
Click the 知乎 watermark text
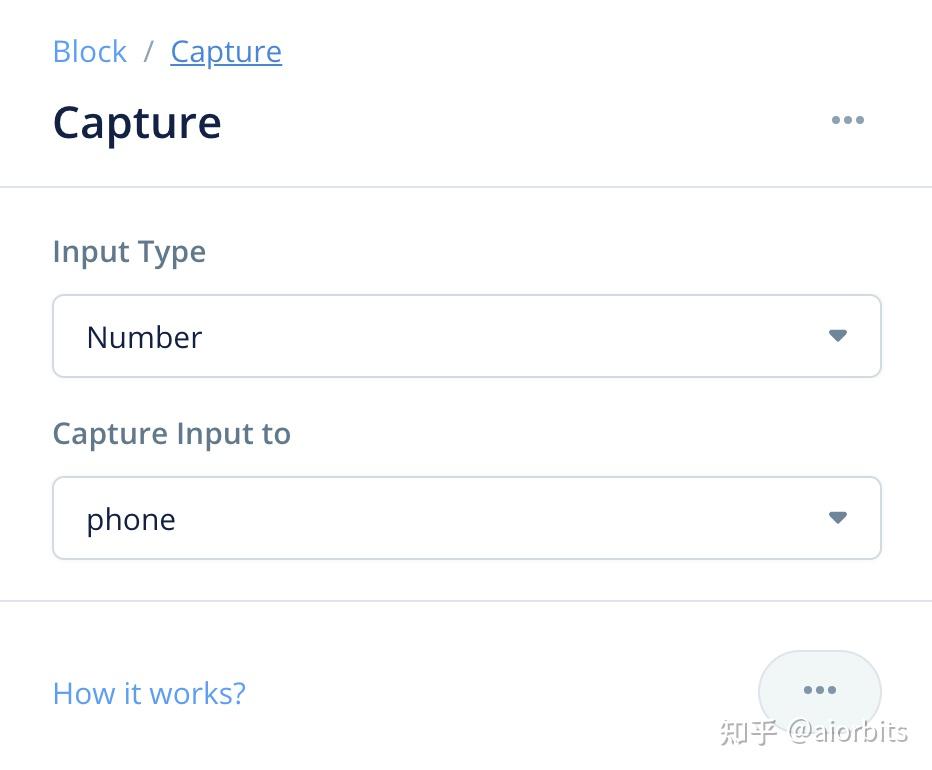748,732
